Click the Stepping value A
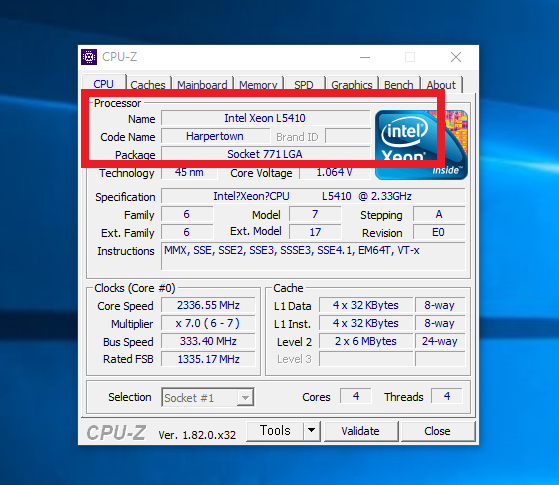This screenshot has height=485, width=559. click(439, 214)
